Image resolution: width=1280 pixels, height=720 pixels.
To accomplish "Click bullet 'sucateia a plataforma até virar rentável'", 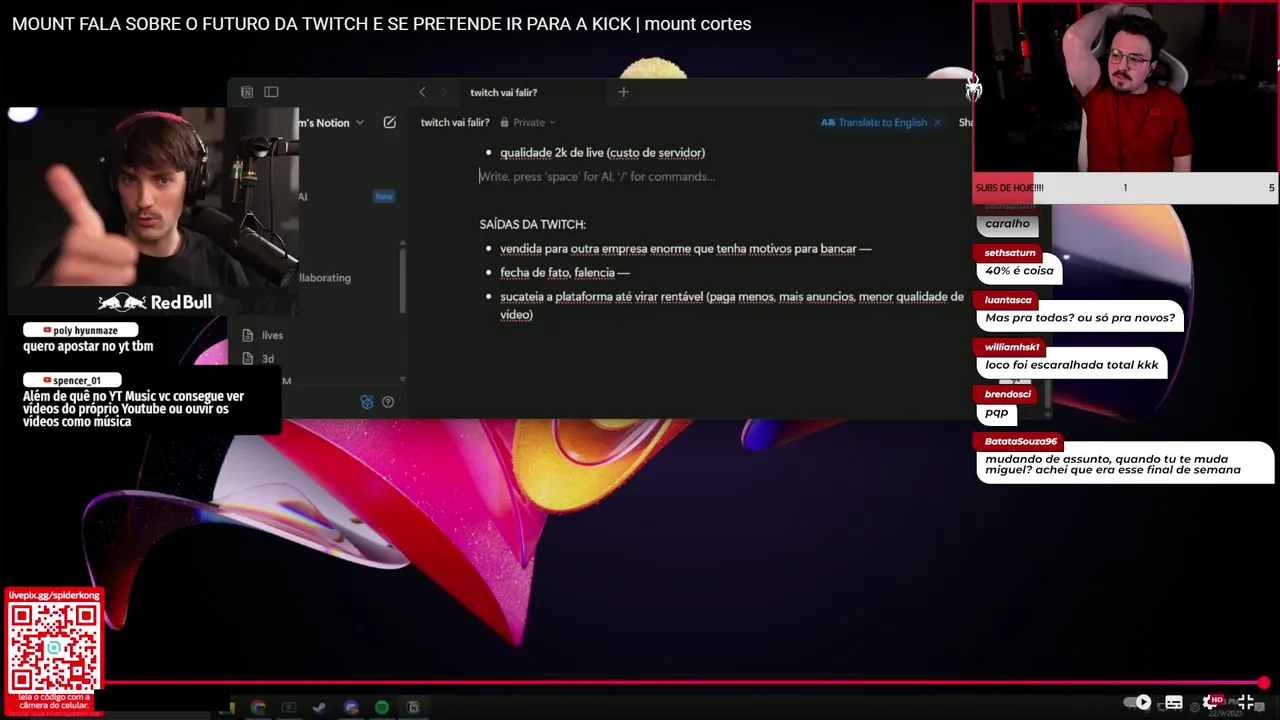I will pyautogui.click(x=731, y=306).
